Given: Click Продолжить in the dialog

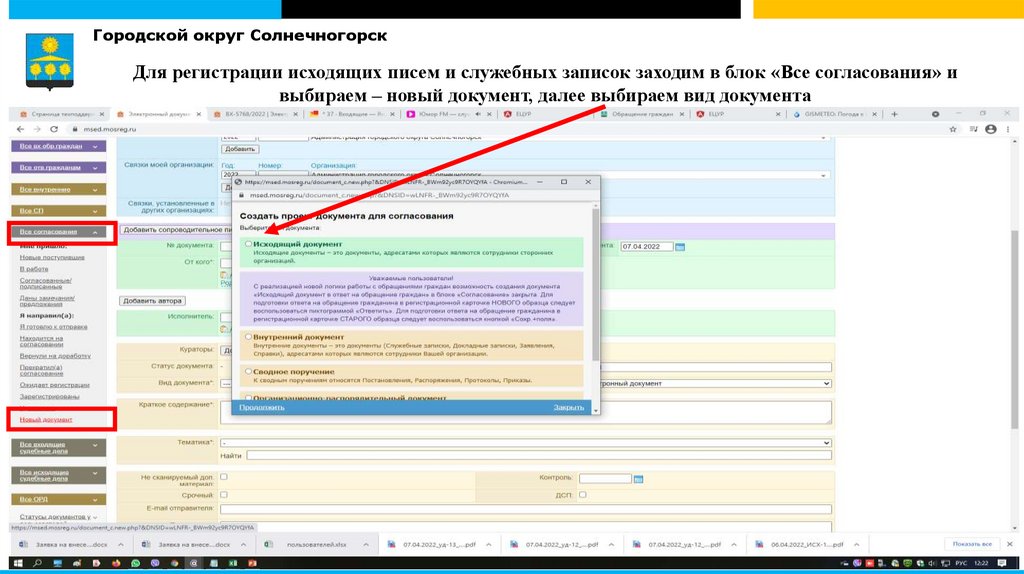Looking at the screenshot, I should coord(261,407).
